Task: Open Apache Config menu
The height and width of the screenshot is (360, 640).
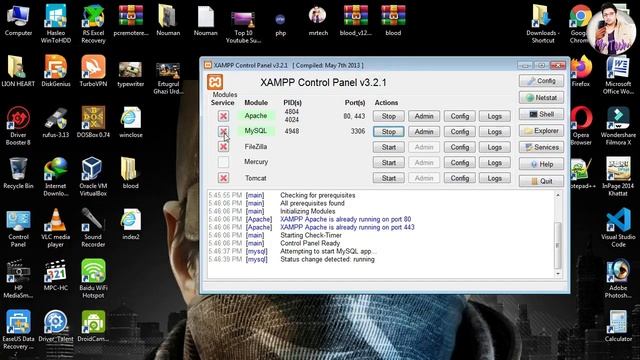Action: pos(460,116)
